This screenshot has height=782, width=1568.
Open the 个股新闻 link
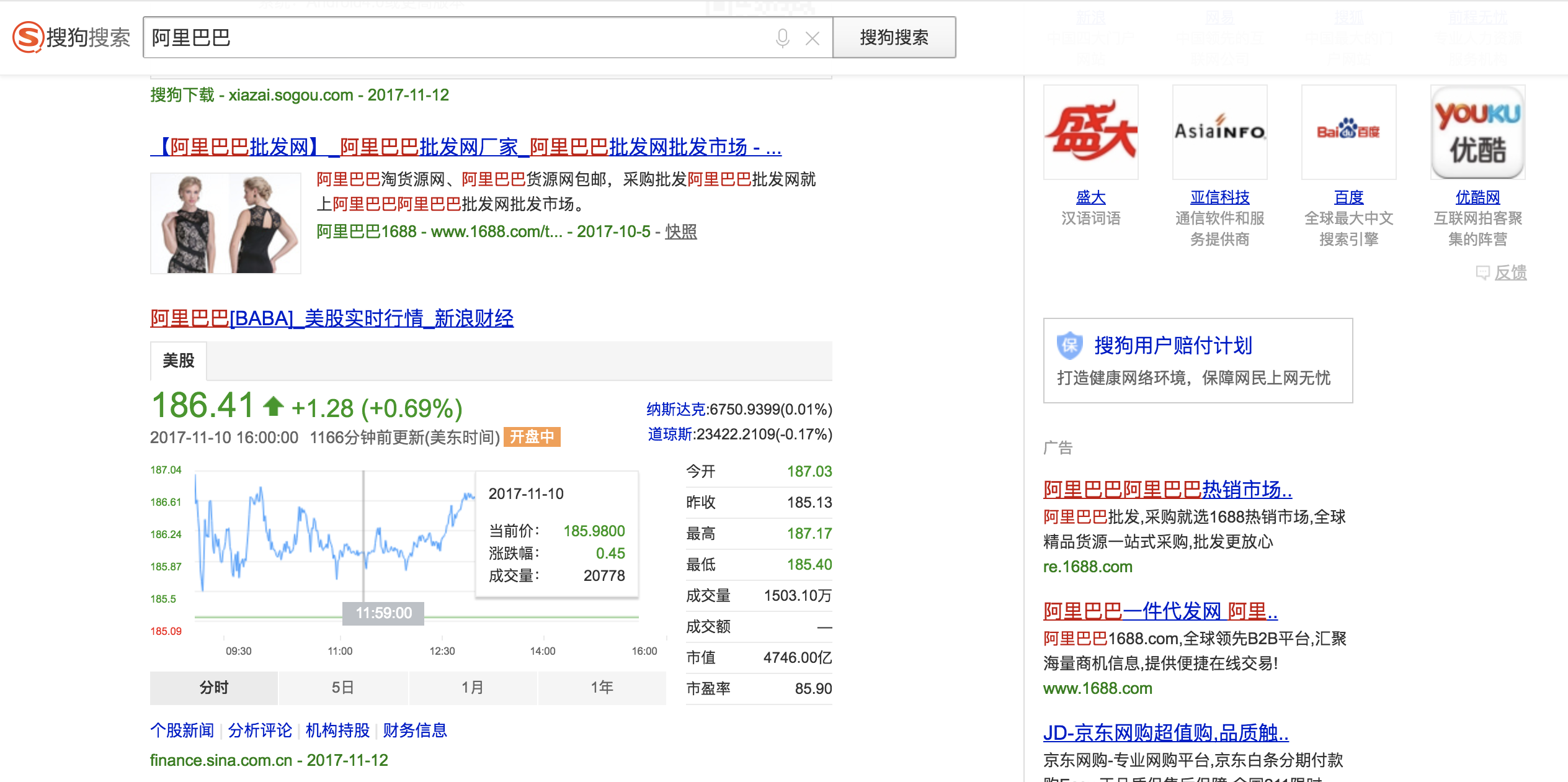(x=182, y=730)
